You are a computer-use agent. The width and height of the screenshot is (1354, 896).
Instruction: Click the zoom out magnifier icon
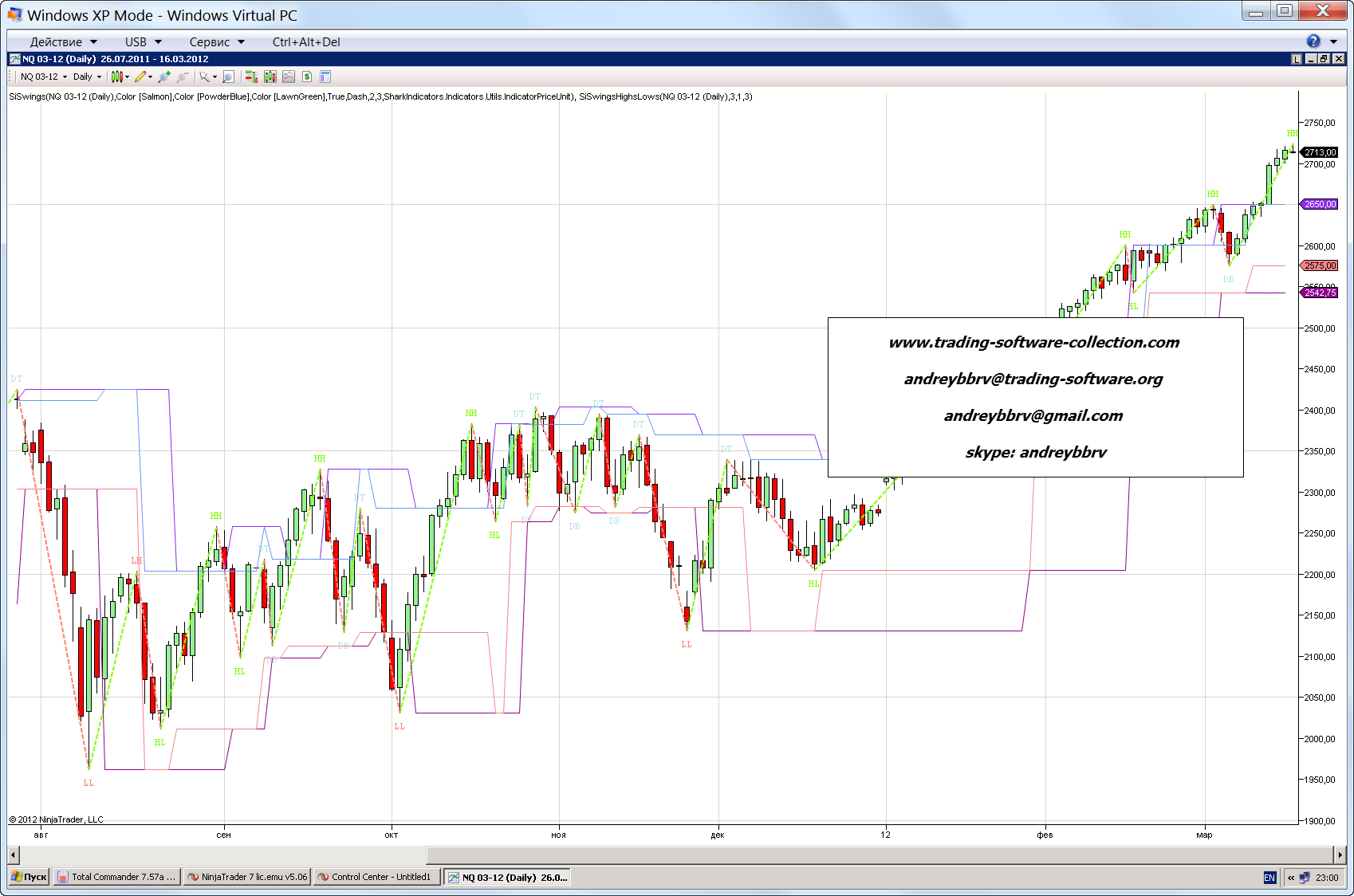[183, 77]
